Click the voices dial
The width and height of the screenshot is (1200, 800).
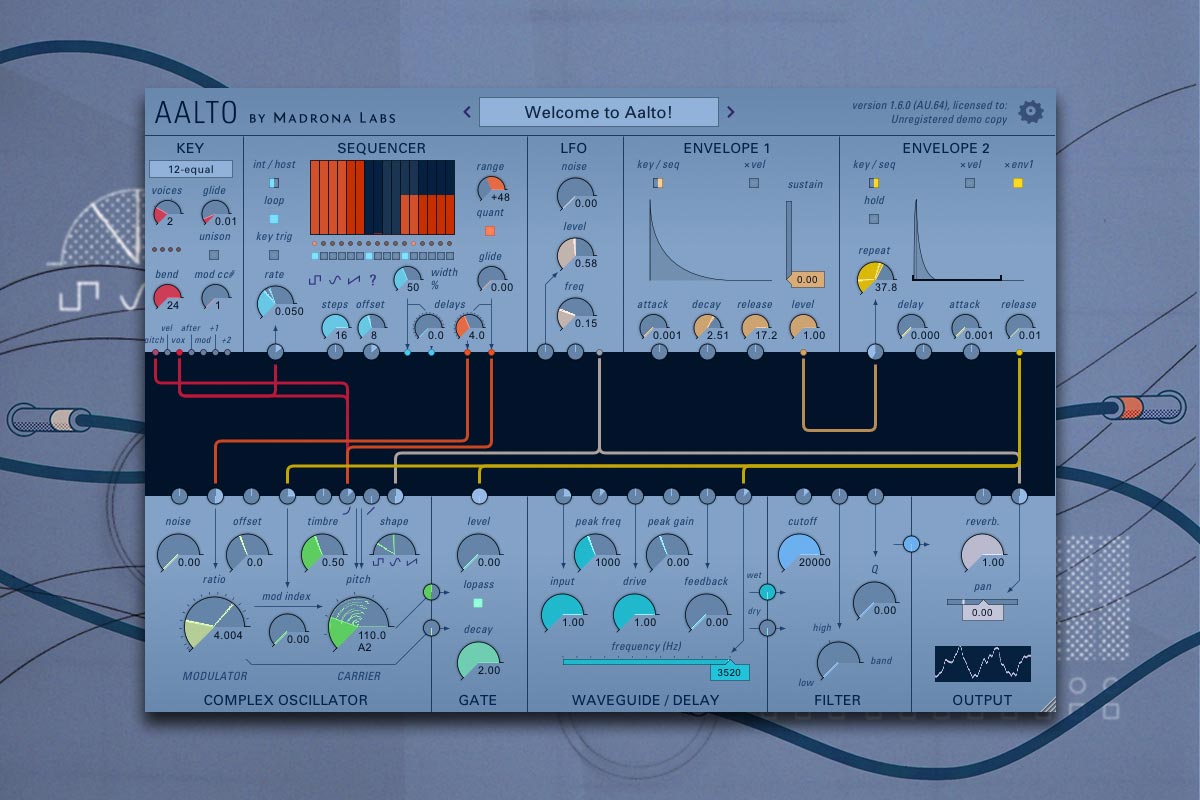(x=166, y=215)
